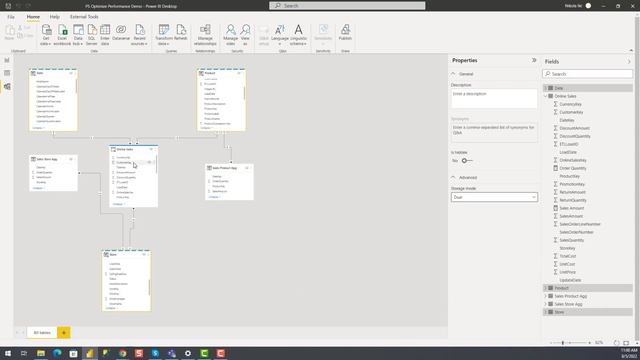This screenshot has height=360, width=640.
Task: Switch to Model view in sidebar
Action: (x=7, y=87)
